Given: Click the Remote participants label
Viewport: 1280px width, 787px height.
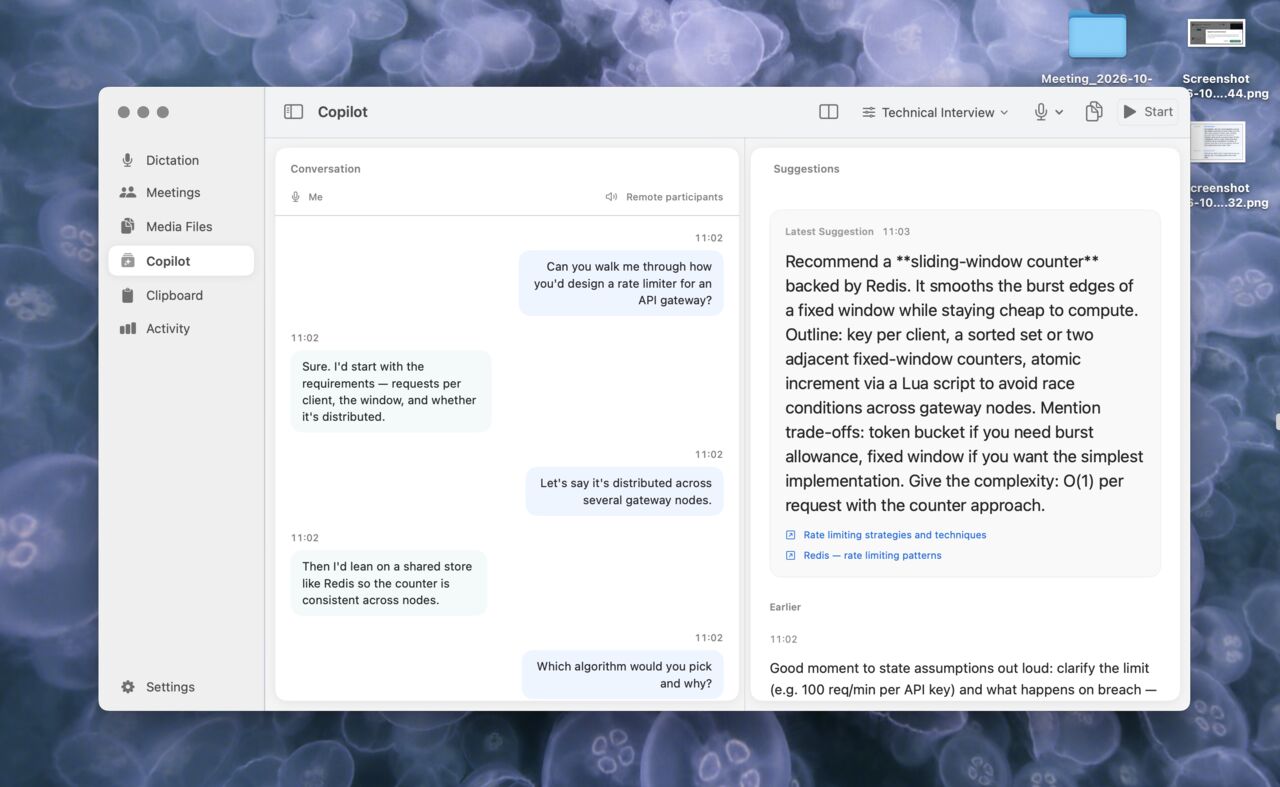Looking at the screenshot, I should tap(674, 197).
